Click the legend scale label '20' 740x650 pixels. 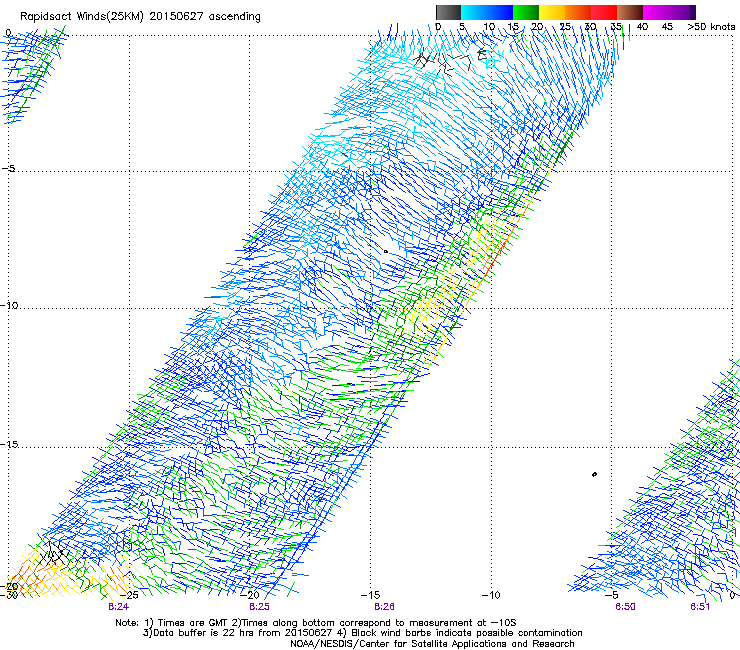click(538, 27)
